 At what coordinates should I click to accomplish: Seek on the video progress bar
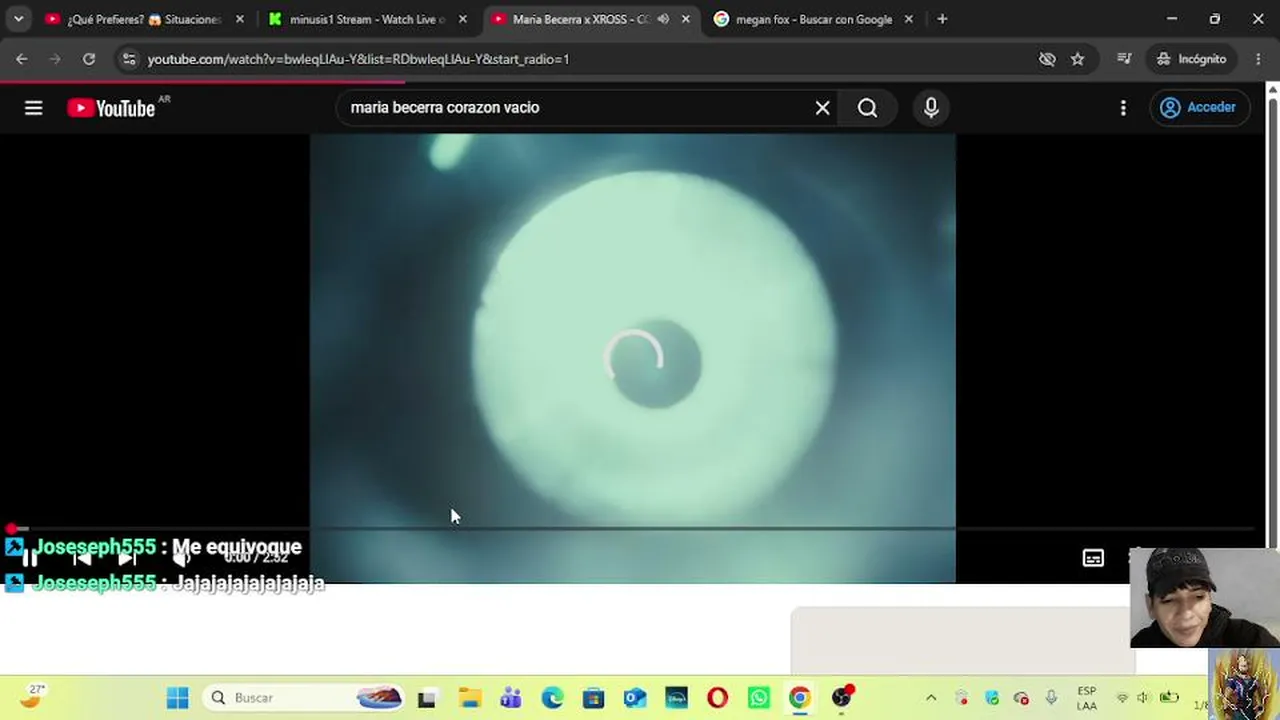(x=632, y=528)
